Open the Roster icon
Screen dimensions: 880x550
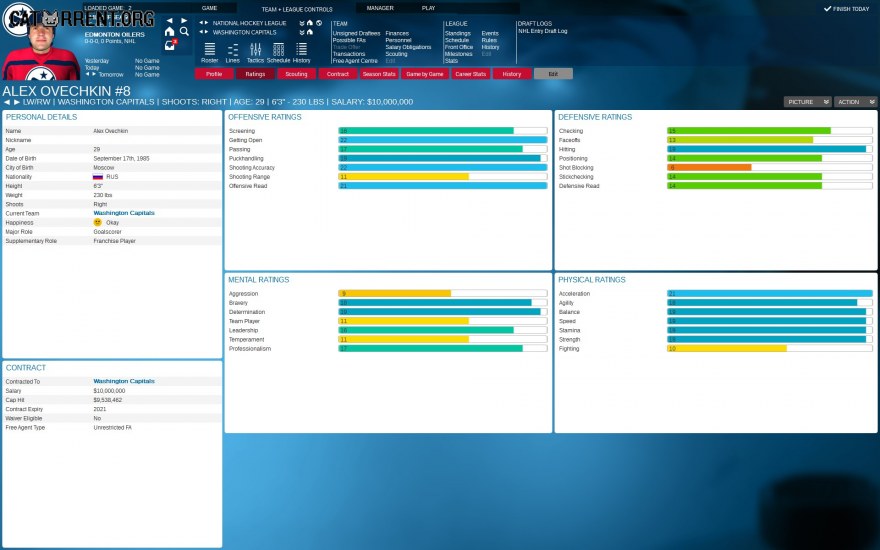[x=209, y=53]
